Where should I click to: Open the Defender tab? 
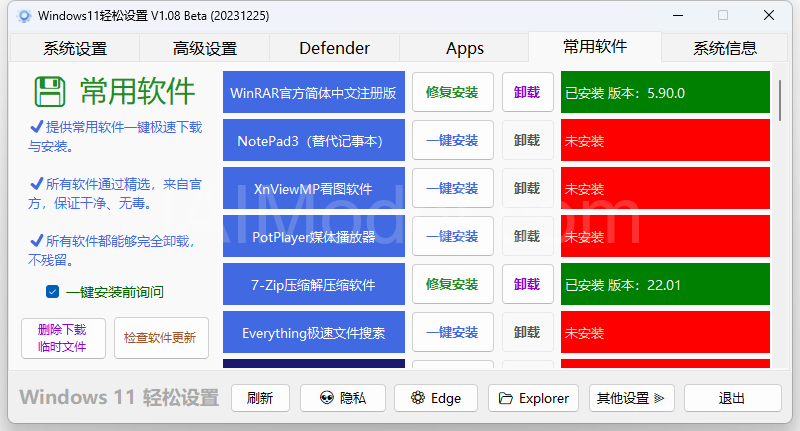[x=334, y=48]
